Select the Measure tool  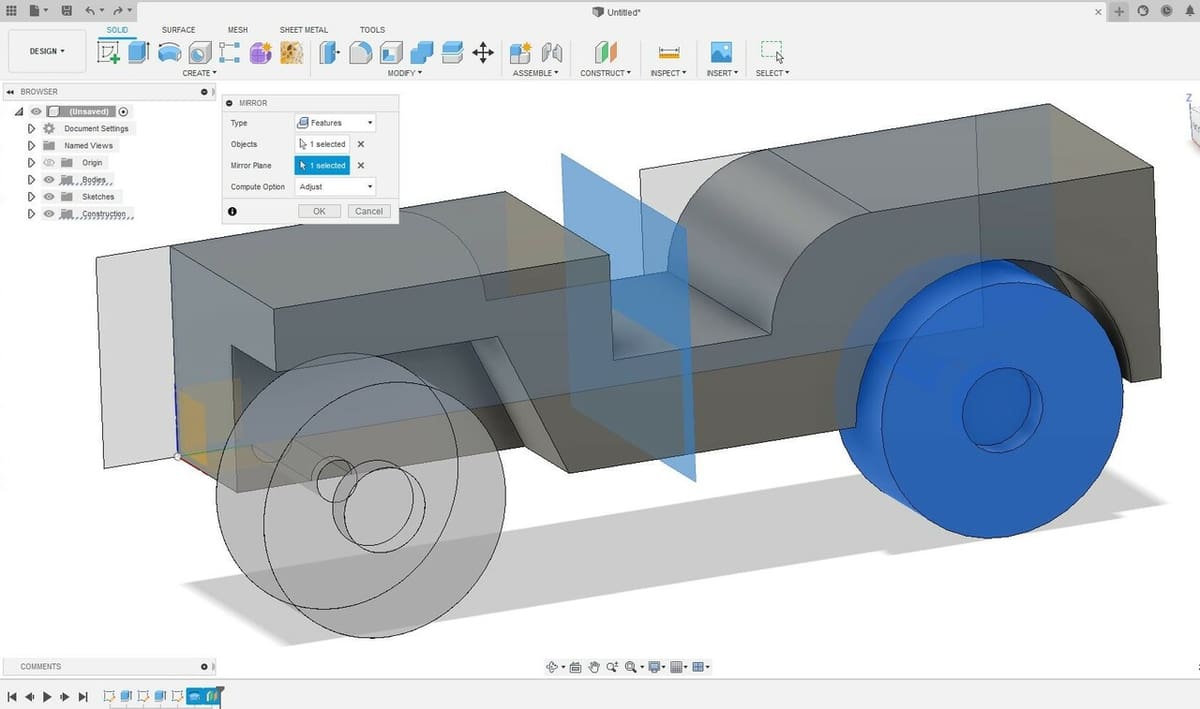(669, 52)
